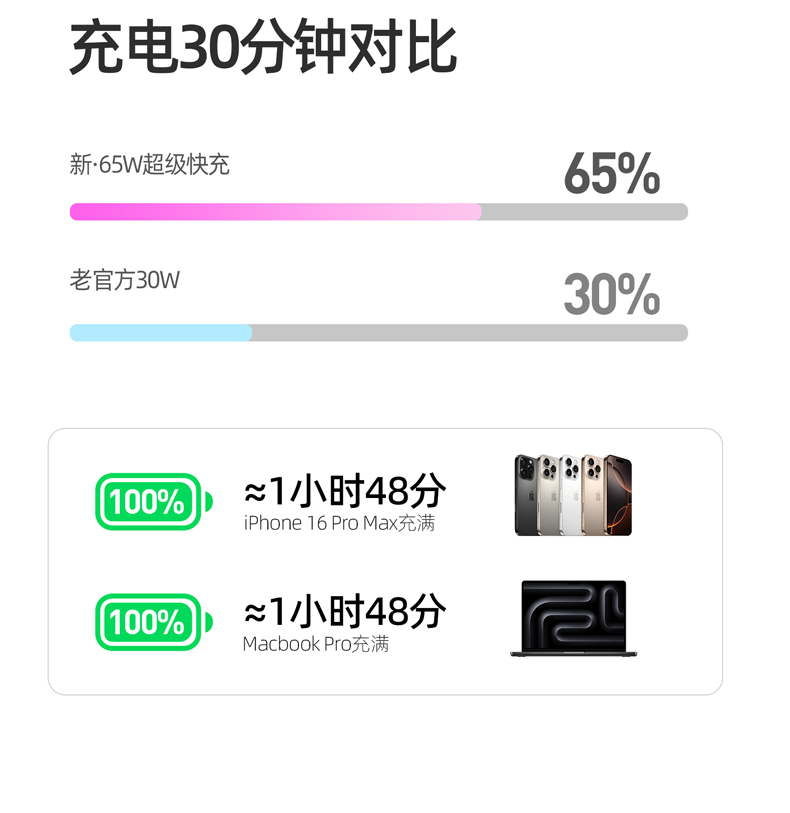Click the Macbook Pro充满 caption
The height and width of the screenshot is (813, 790).
coord(316,644)
